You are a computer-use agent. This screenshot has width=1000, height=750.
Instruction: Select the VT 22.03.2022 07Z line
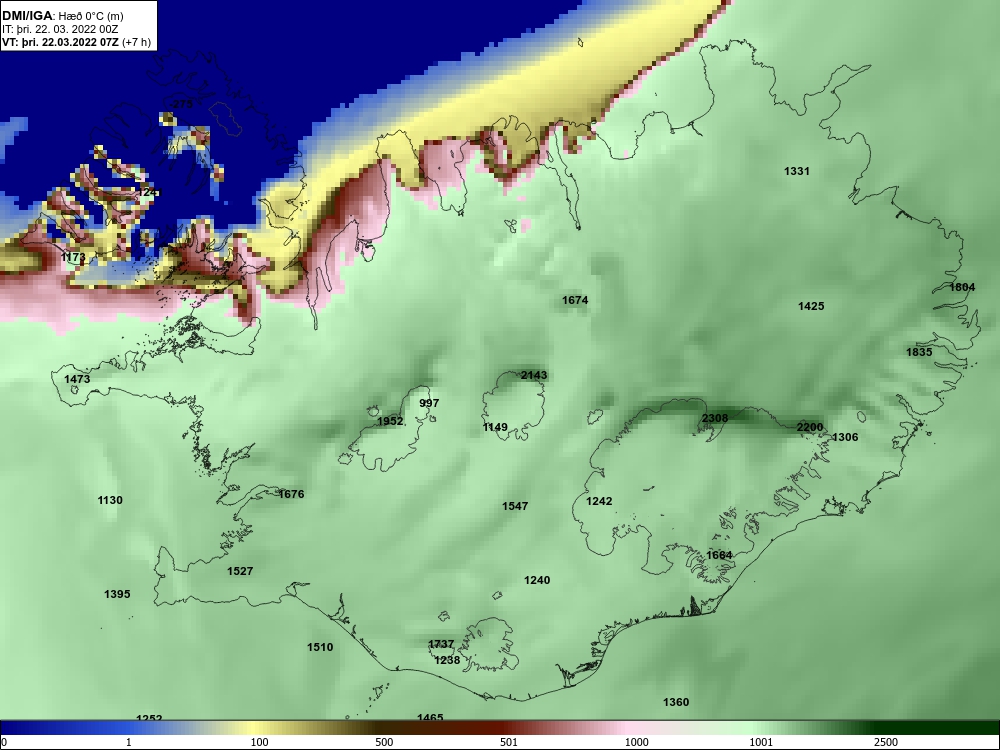point(77,43)
